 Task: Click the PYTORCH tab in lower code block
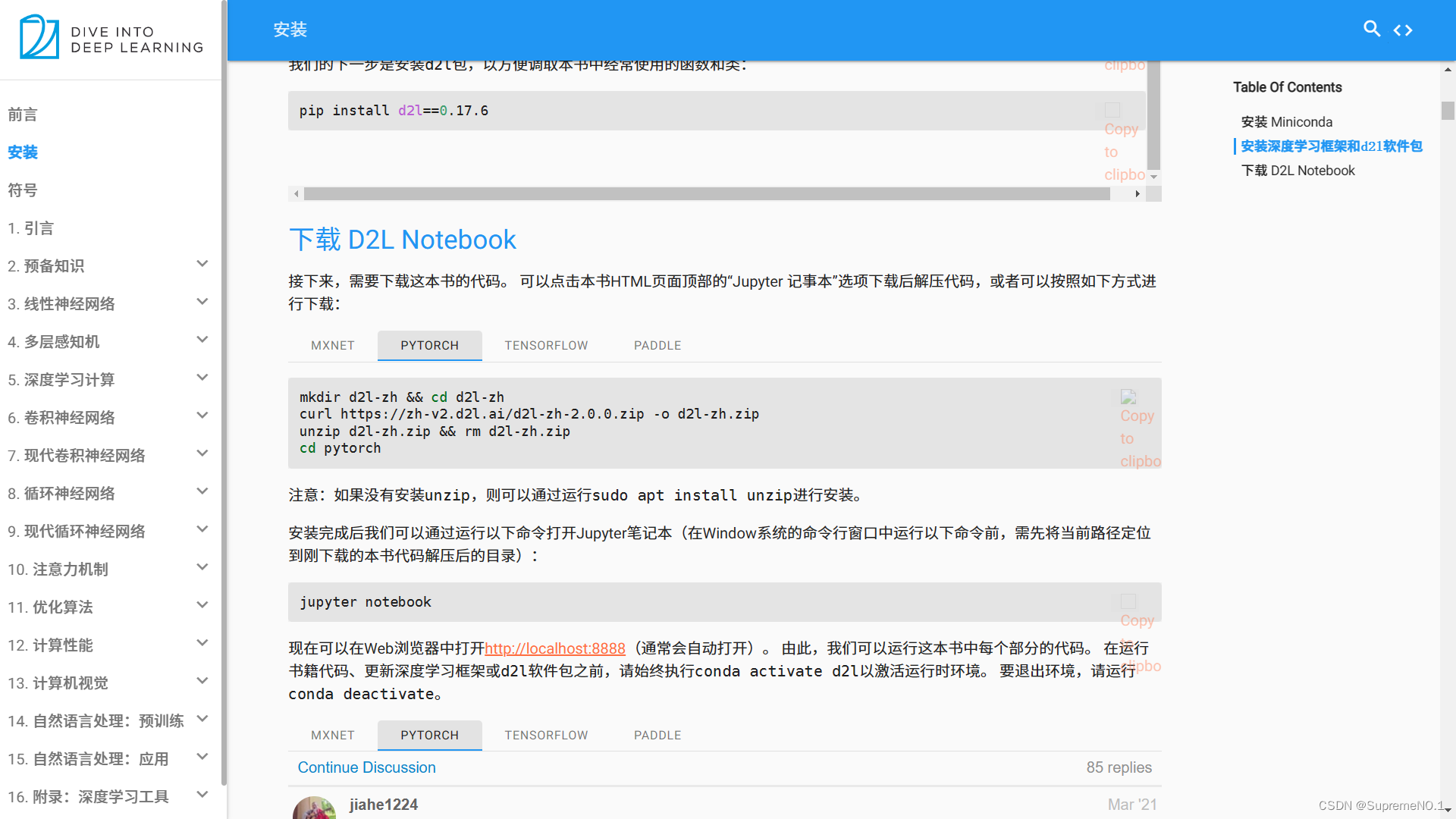pos(429,735)
